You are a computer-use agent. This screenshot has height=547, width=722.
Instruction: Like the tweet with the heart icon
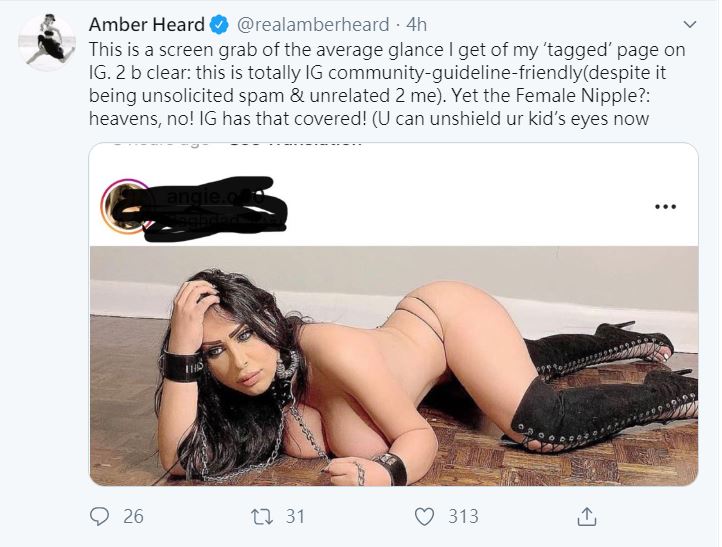point(424,516)
